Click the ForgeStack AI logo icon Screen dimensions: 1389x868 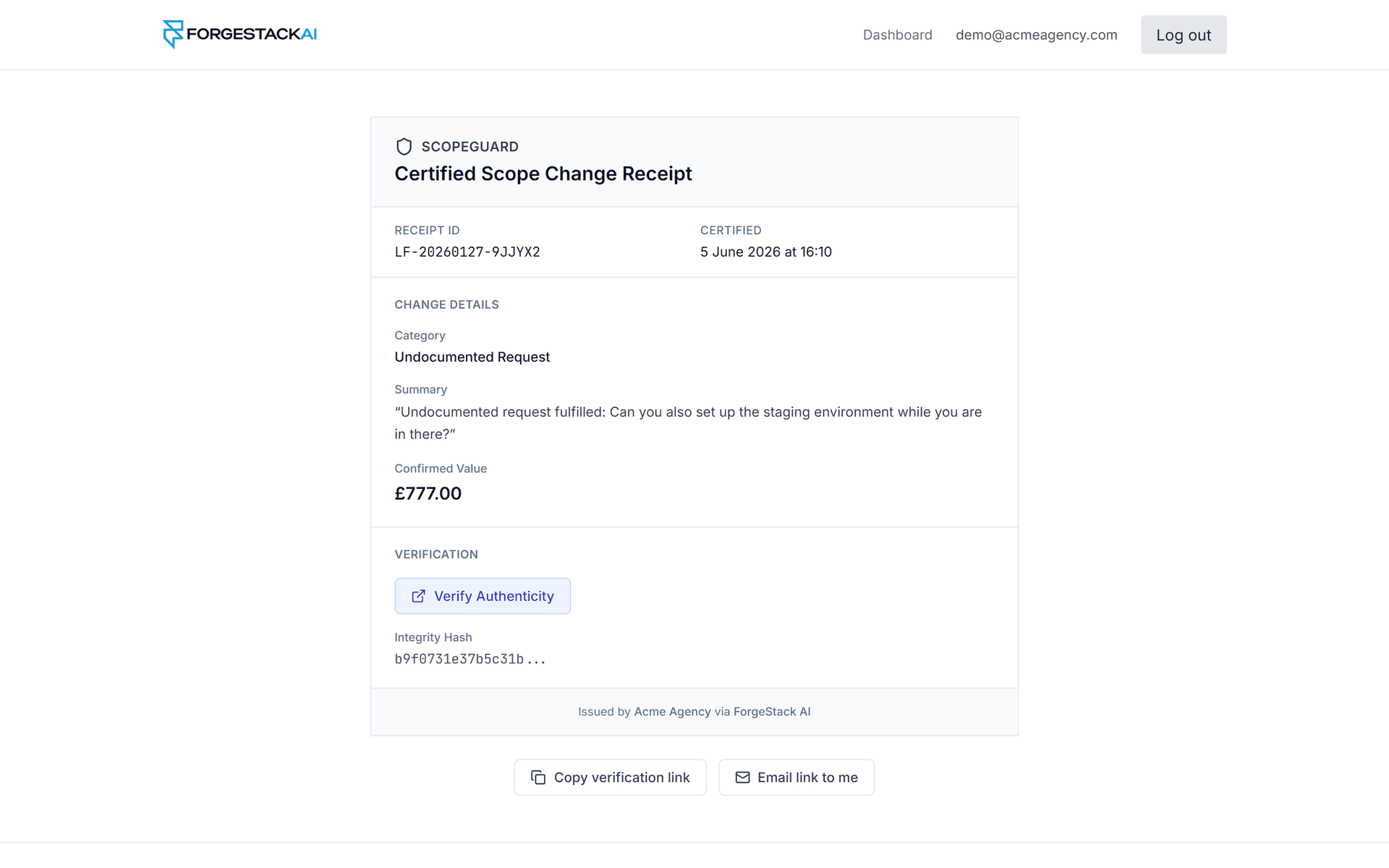[x=173, y=34]
